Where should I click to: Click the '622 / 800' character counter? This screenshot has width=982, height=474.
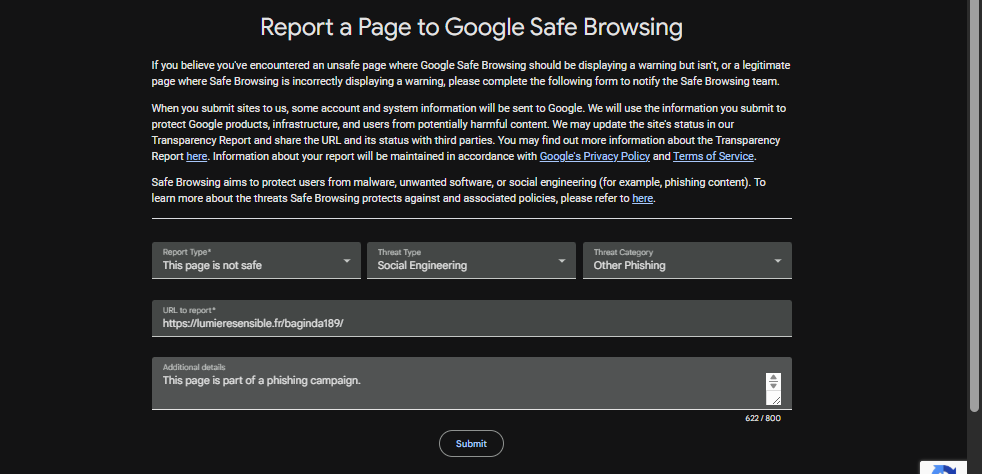click(763, 418)
